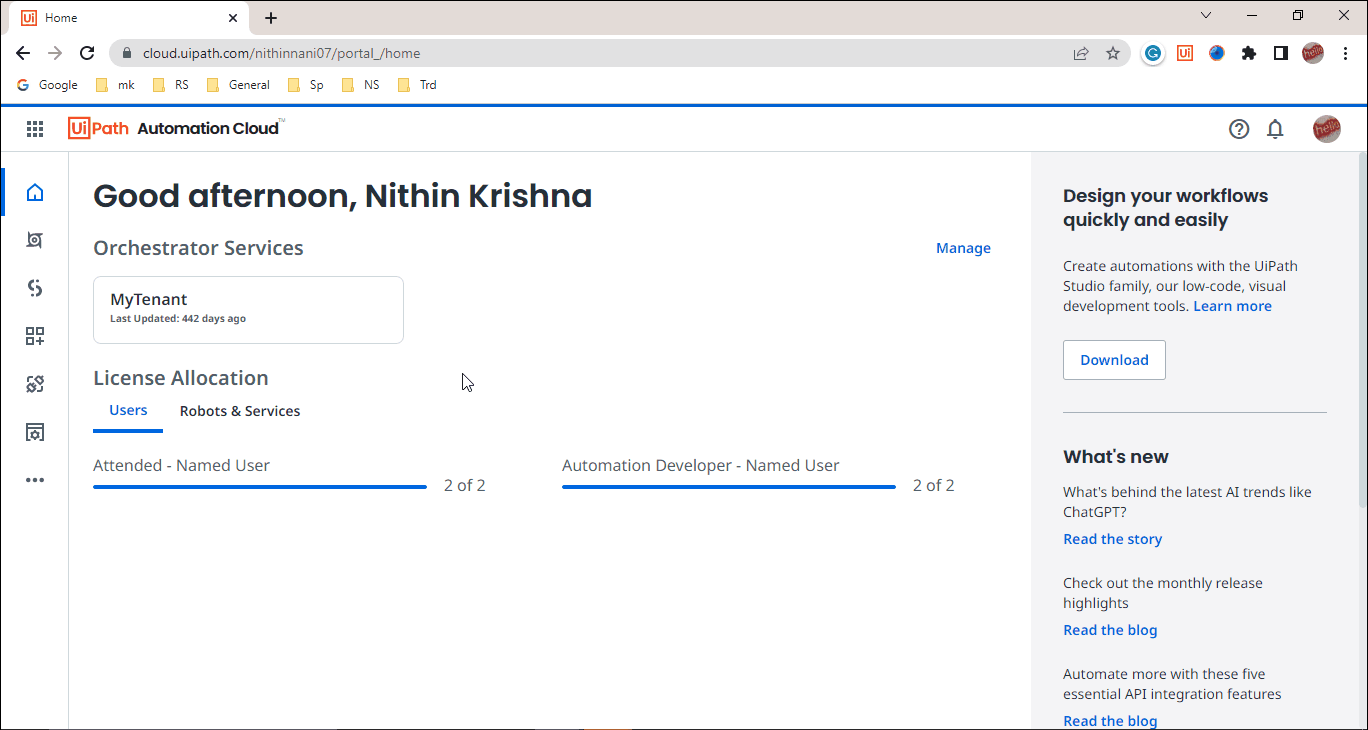Open the plug connector sidebar icon
The image size is (1368, 730).
35,384
